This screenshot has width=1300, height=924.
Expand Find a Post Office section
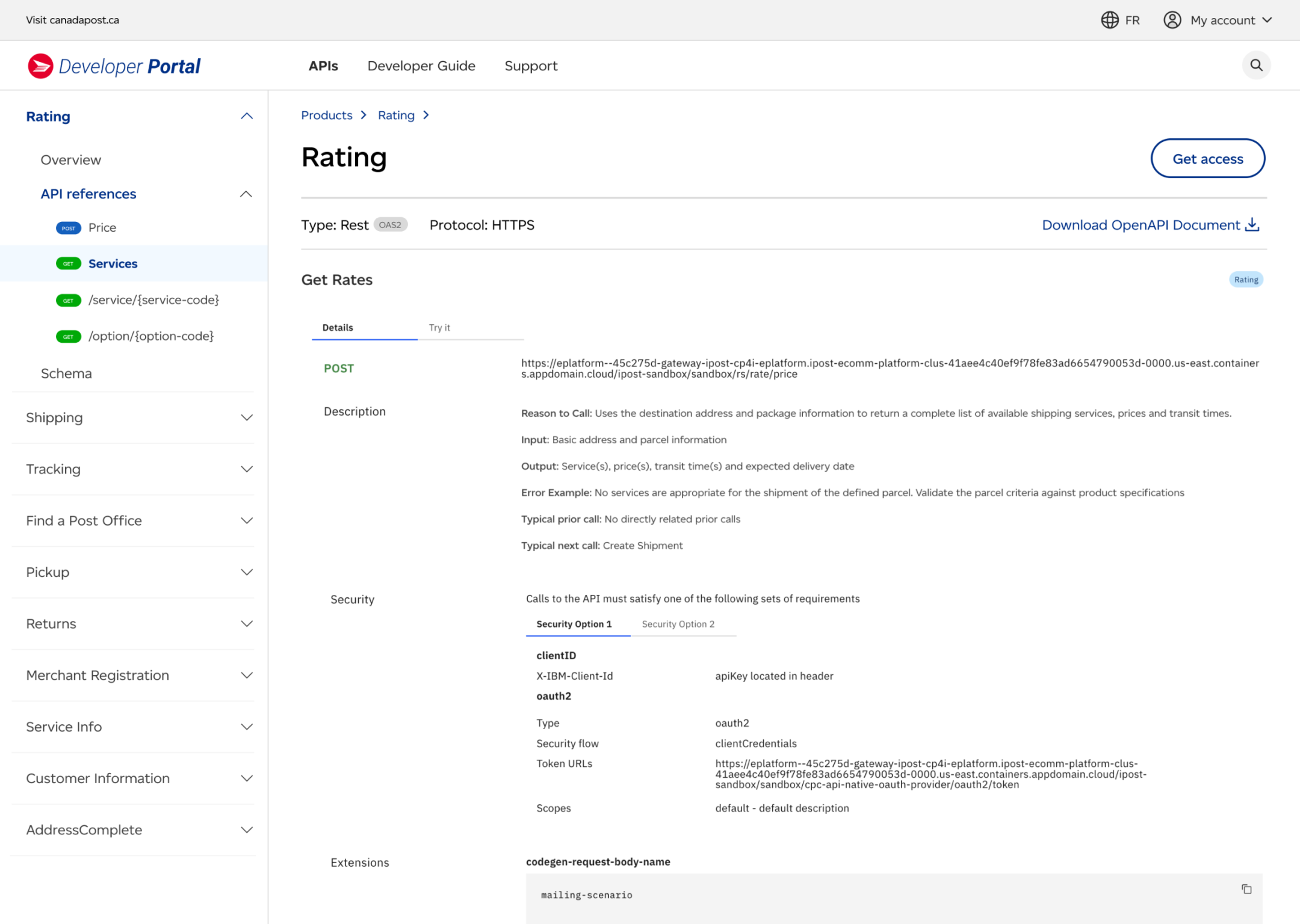coord(247,520)
